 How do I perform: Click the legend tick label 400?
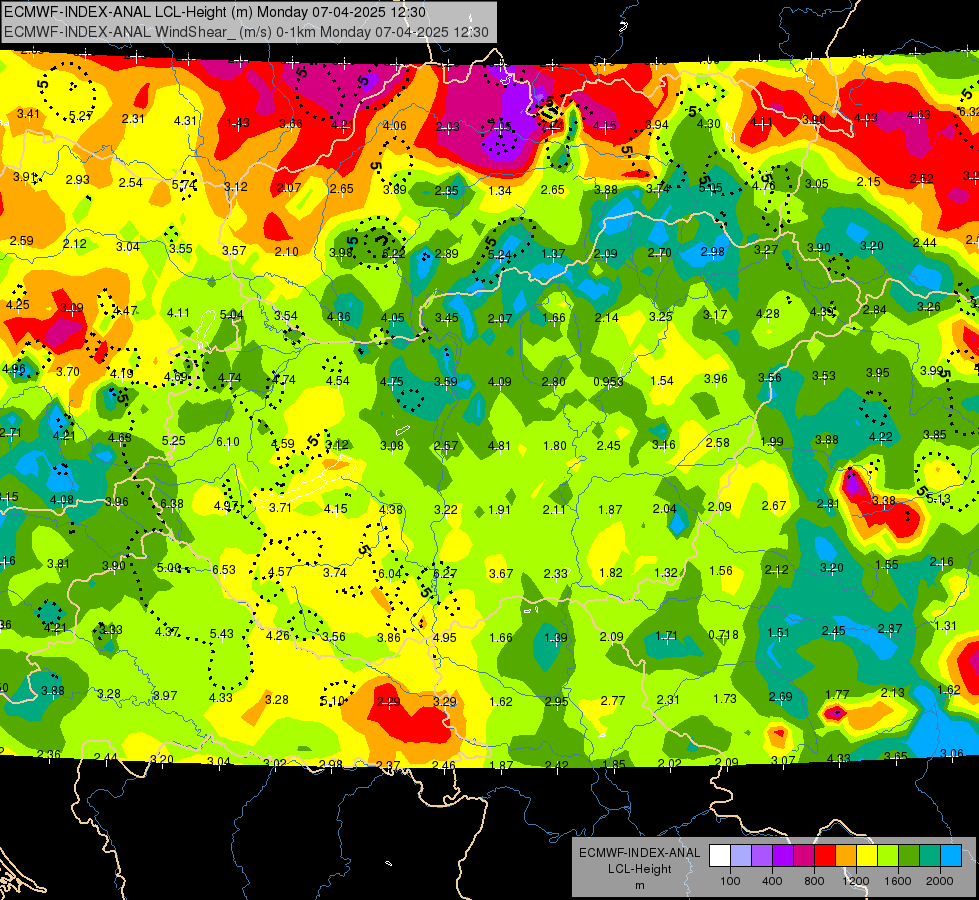point(772,881)
